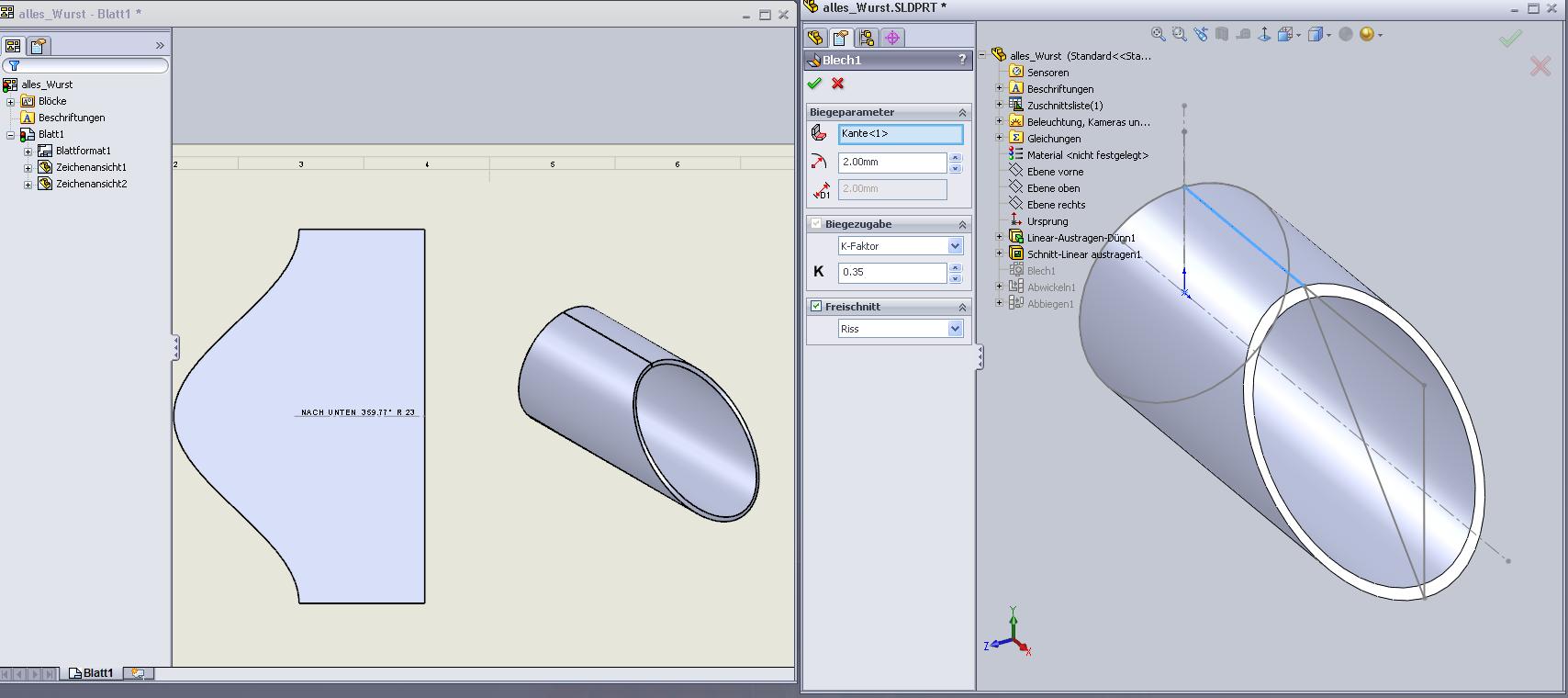This screenshot has height=698, width=1568.
Task: Click the Edit Appearance yellow sphere icon
Action: click(x=1367, y=34)
